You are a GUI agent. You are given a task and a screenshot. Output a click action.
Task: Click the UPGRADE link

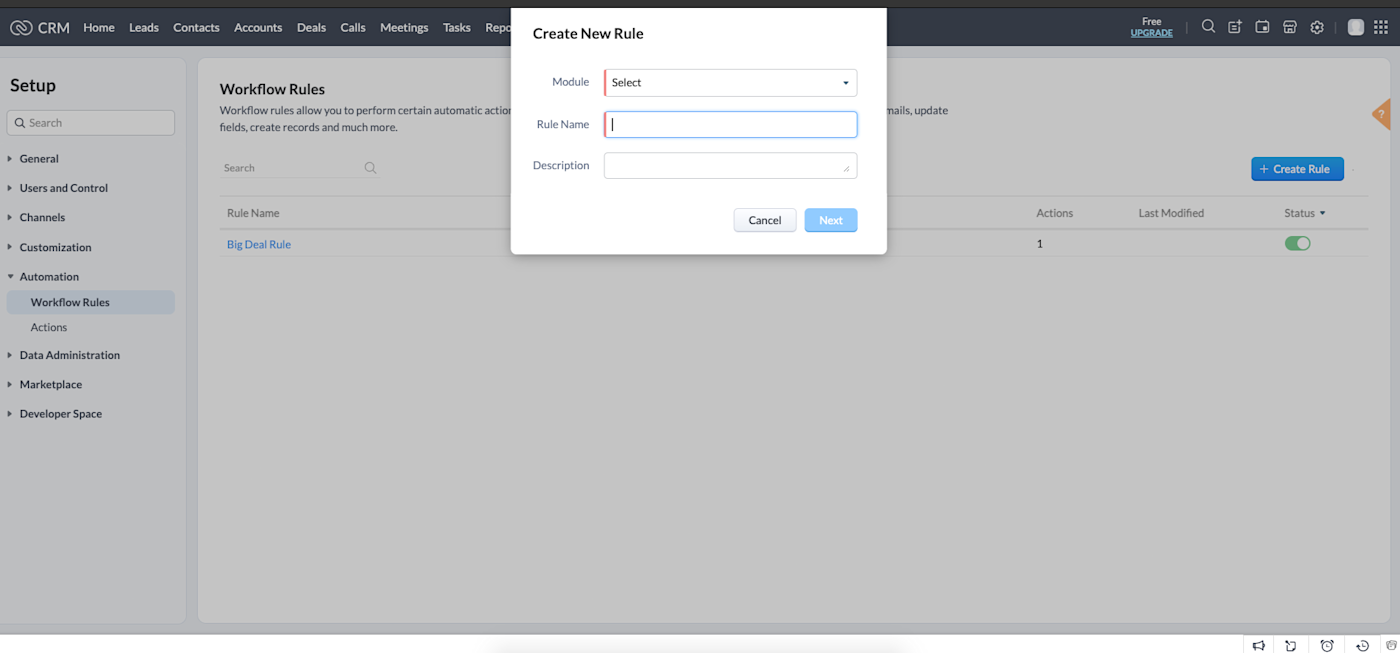(x=1151, y=33)
